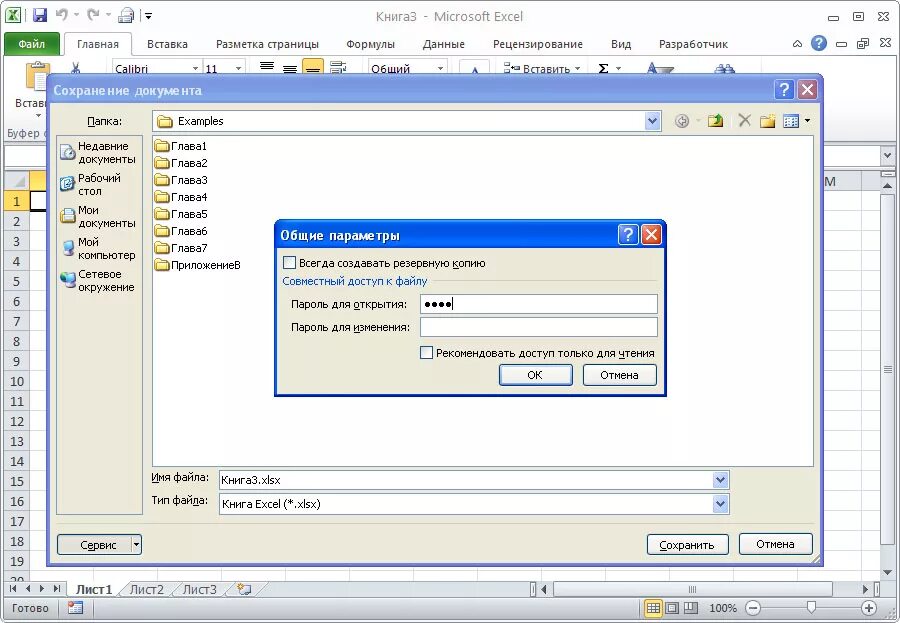Click AutoSum sigma icon in ribbon
Viewport: 900px width, 623px height.
[603, 68]
